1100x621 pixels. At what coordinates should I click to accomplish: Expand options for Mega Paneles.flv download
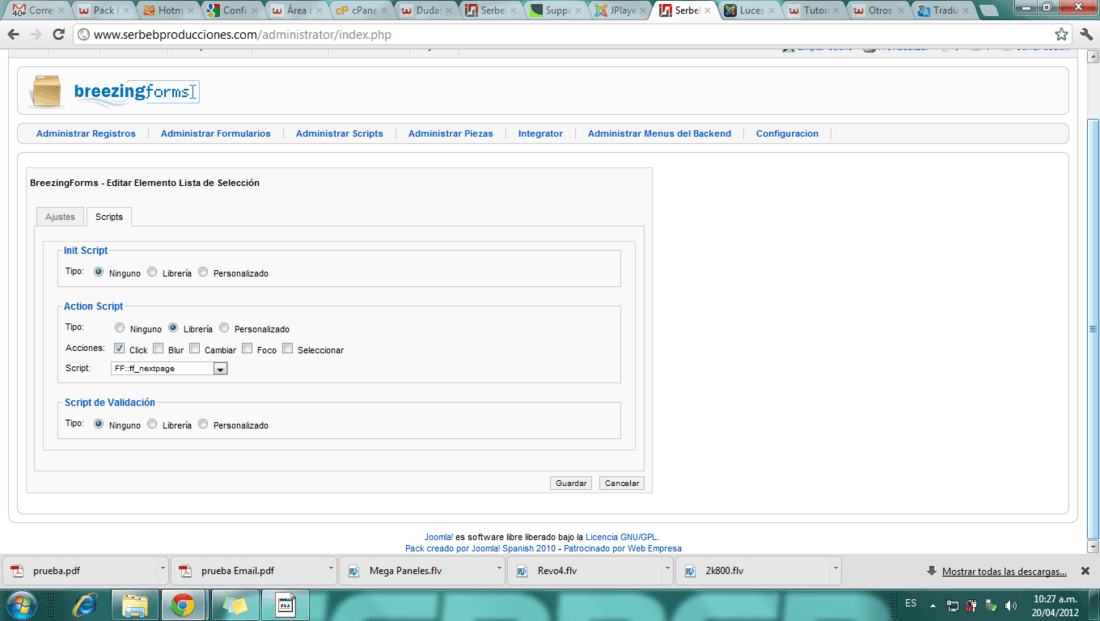coord(499,569)
